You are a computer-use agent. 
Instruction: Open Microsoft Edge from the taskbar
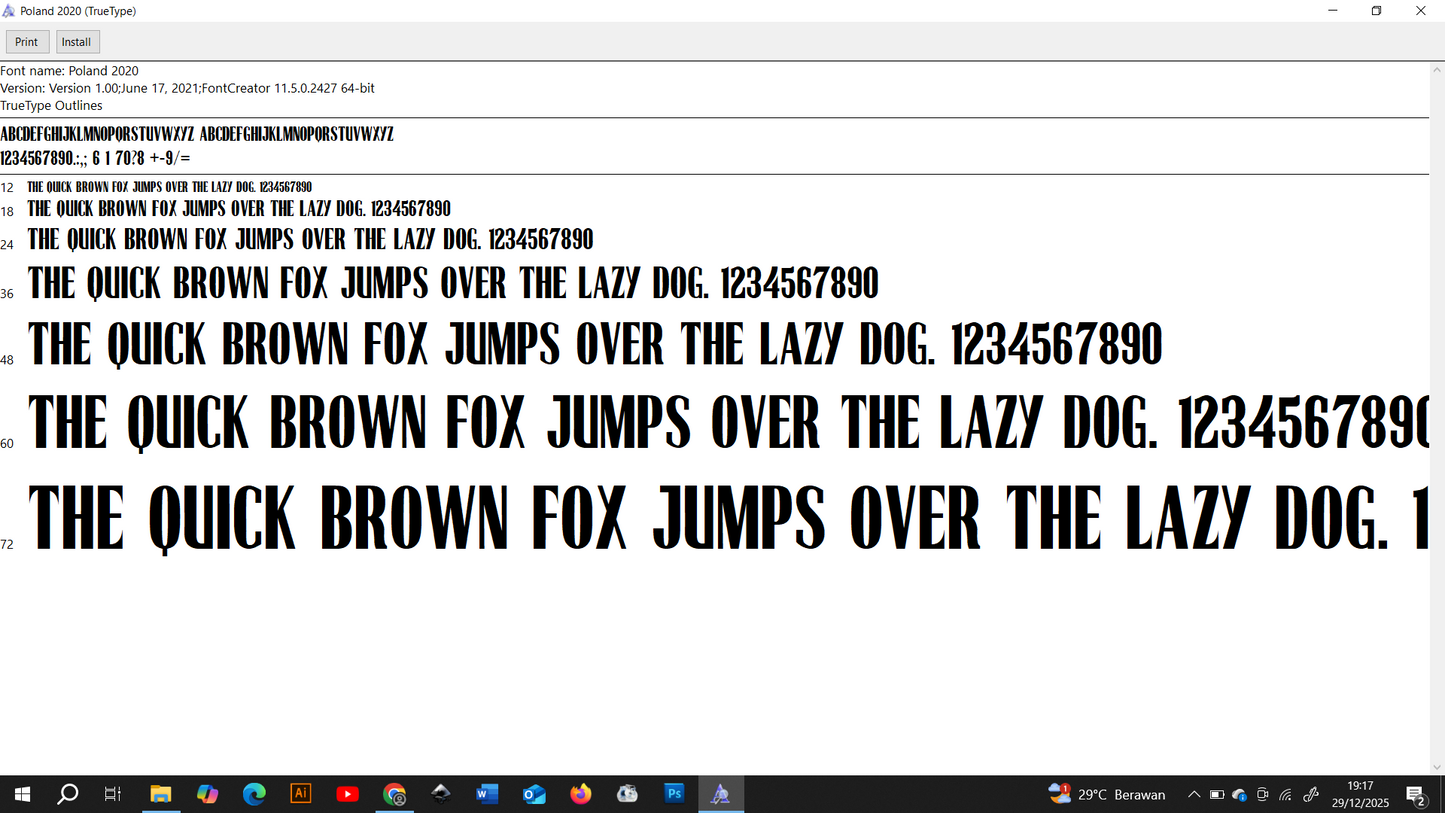click(x=254, y=794)
